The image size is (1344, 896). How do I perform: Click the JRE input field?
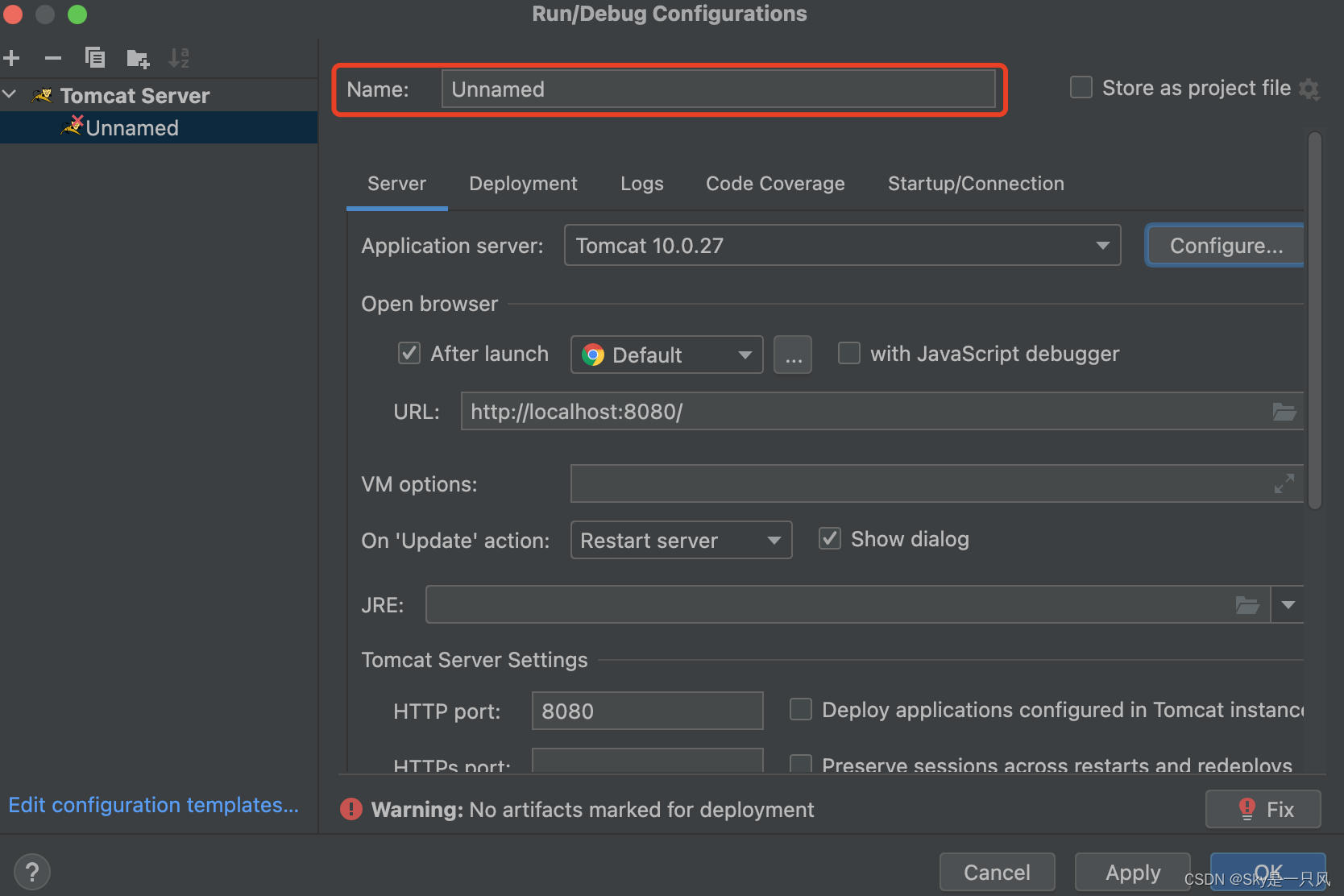(x=848, y=605)
